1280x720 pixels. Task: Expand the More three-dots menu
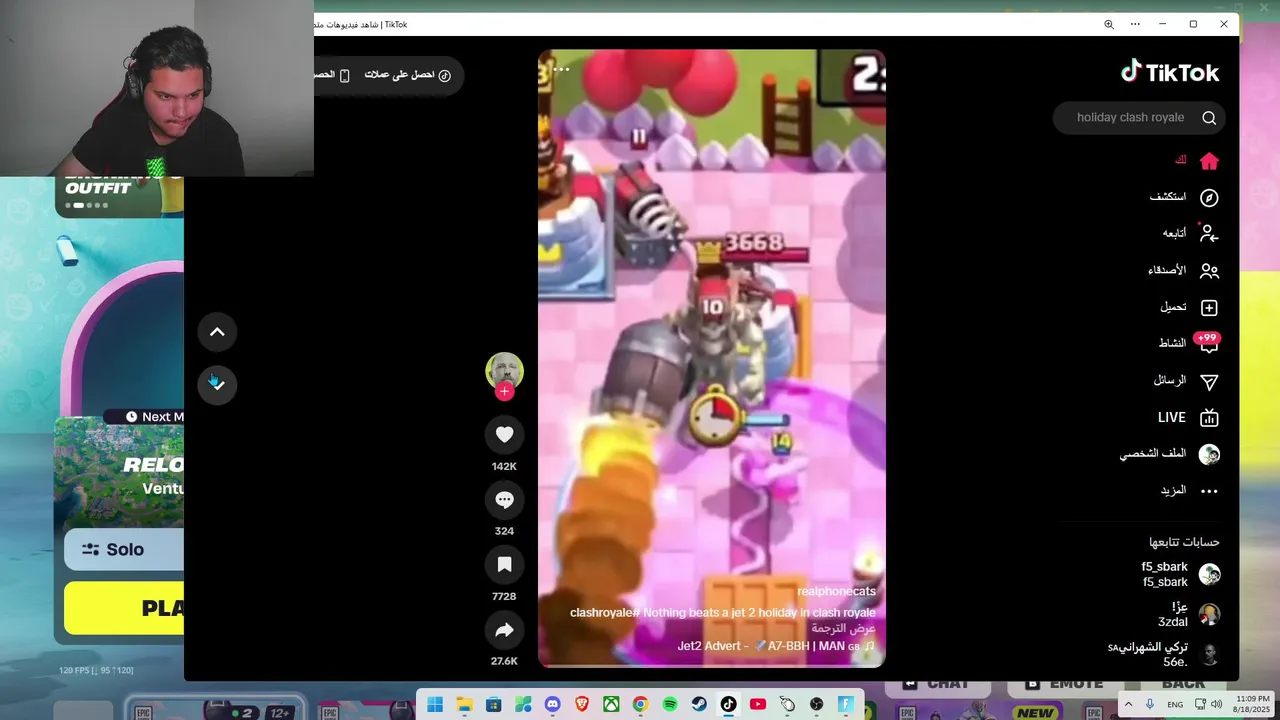(1209, 491)
